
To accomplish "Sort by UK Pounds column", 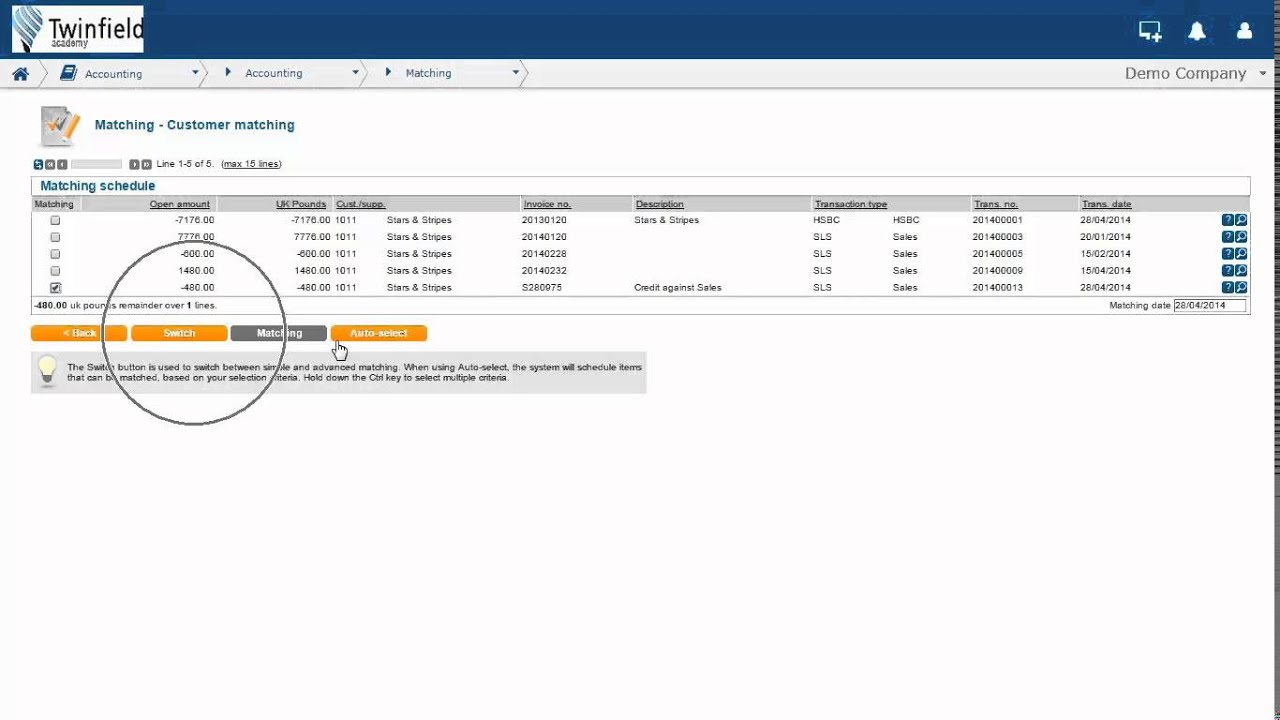I will (x=301, y=204).
